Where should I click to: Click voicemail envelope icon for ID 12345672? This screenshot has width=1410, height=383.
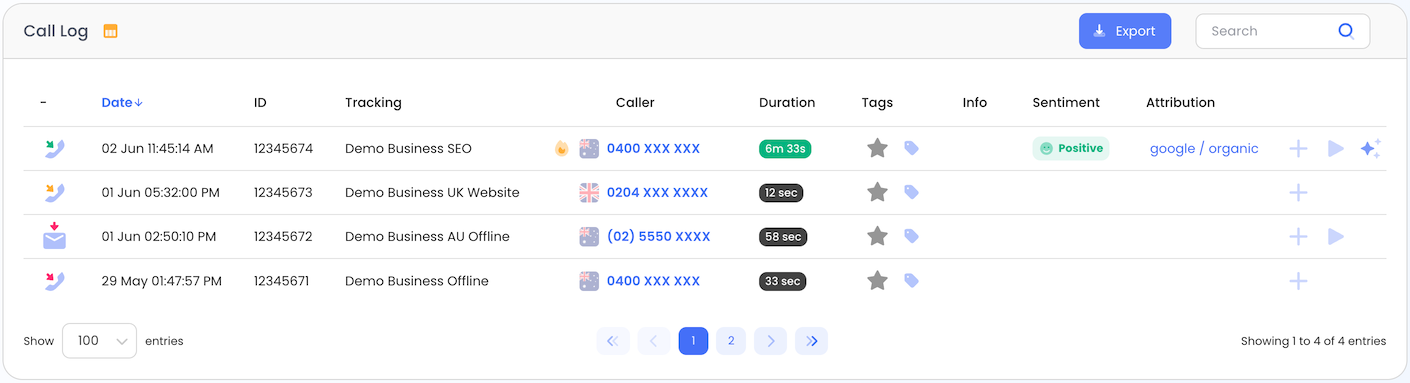[x=54, y=237]
